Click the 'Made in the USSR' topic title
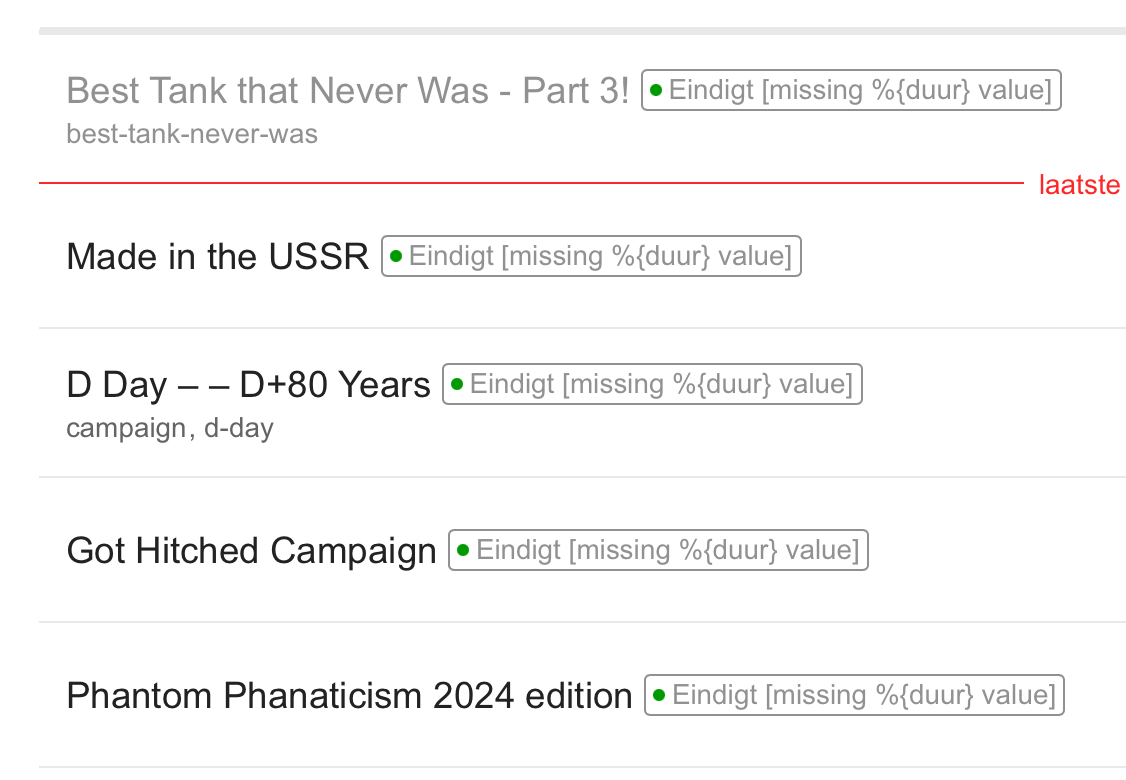The width and height of the screenshot is (1126, 780). tap(217, 257)
